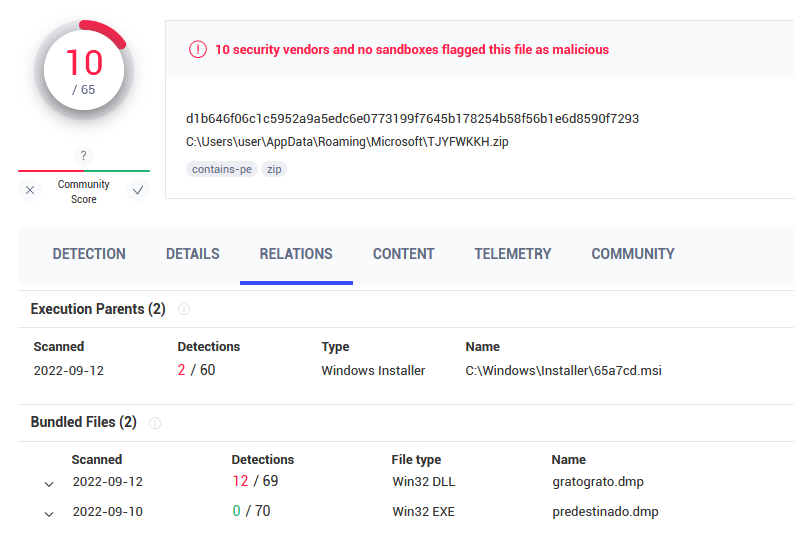Click the Execution Parents (2) heading
The width and height of the screenshot is (794, 544).
coord(98,309)
